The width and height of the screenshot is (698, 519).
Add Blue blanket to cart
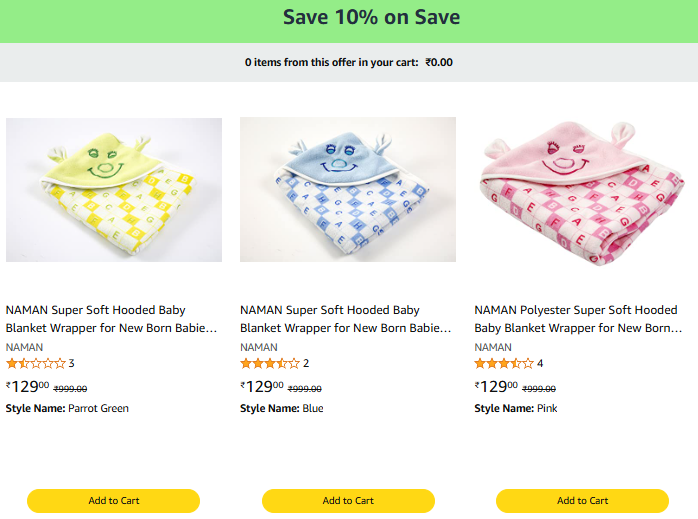click(348, 501)
